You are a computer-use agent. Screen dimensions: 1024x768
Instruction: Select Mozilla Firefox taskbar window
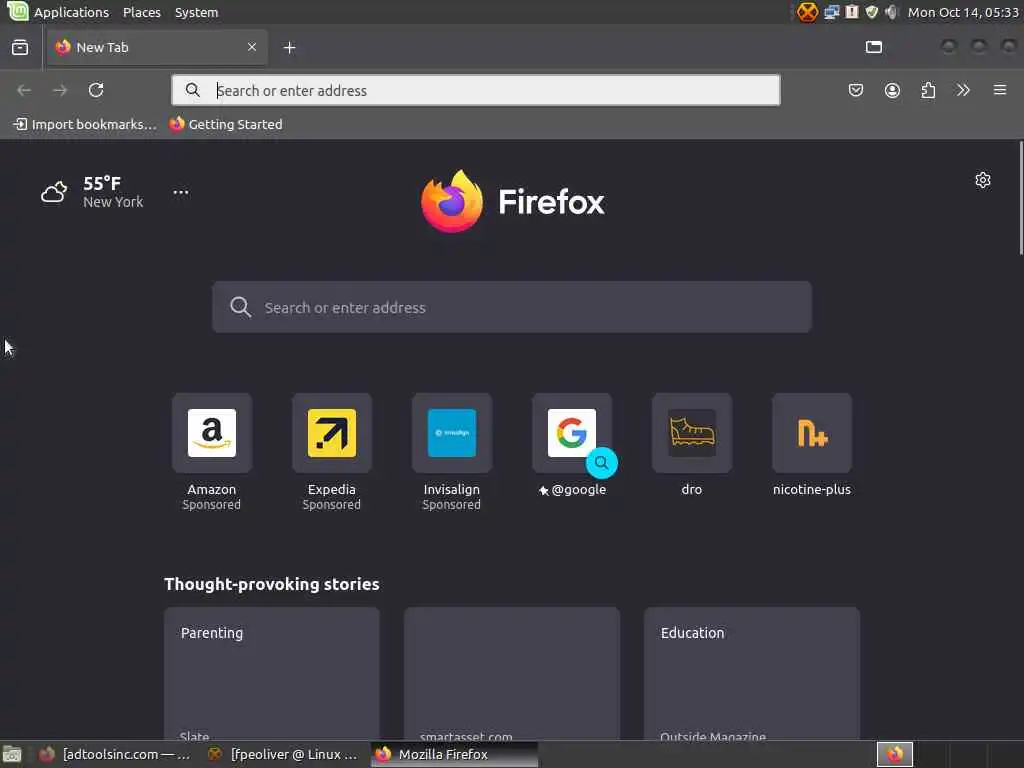point(455,754)
